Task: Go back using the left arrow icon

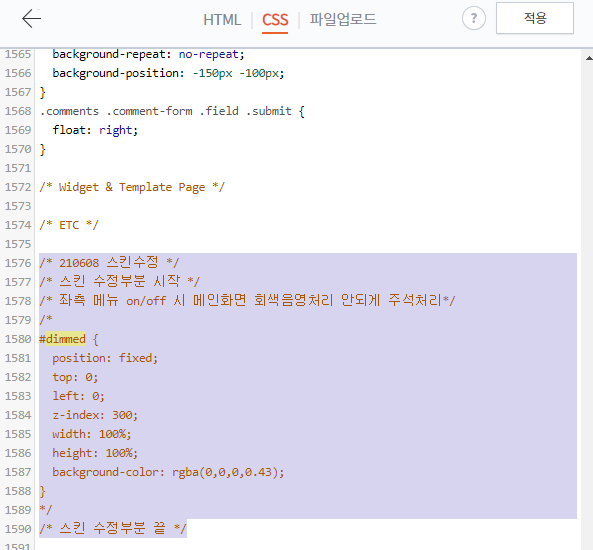Action: [x=32, y=19]
